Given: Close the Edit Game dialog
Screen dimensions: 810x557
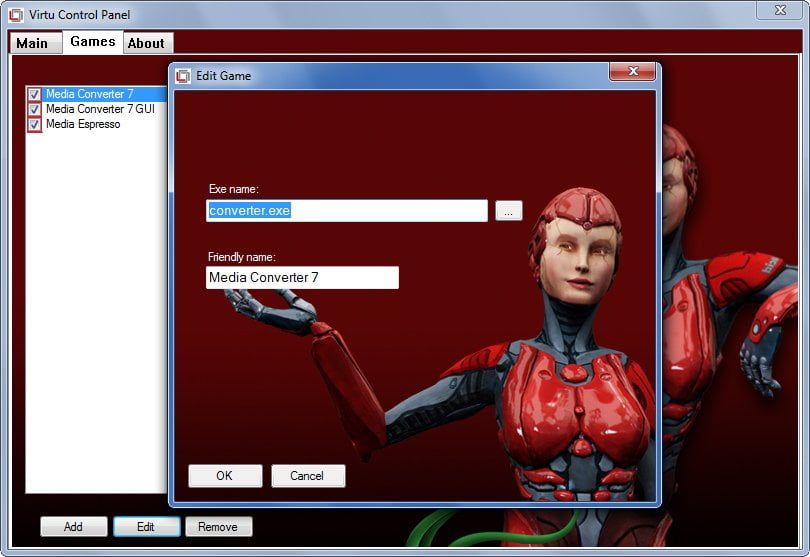Looking at the screenshot, I should click(632, 71).
